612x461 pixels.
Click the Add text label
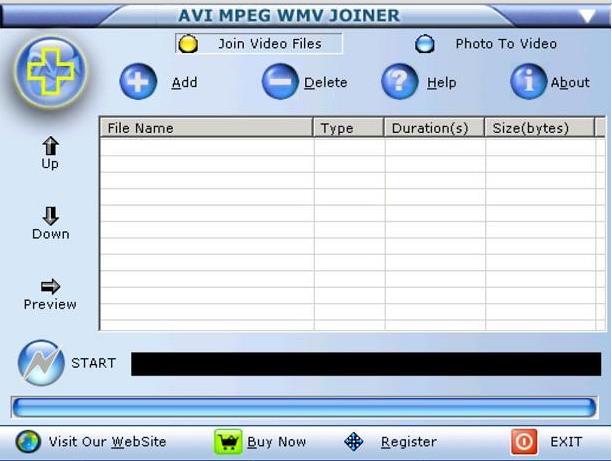185,82
